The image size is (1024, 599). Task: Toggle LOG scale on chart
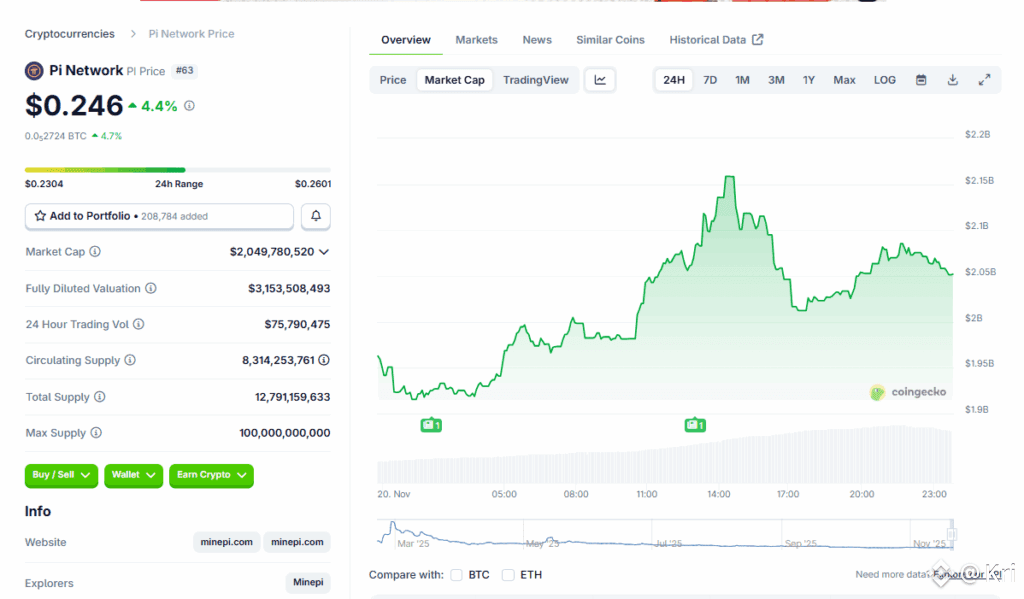coord(885,80)
